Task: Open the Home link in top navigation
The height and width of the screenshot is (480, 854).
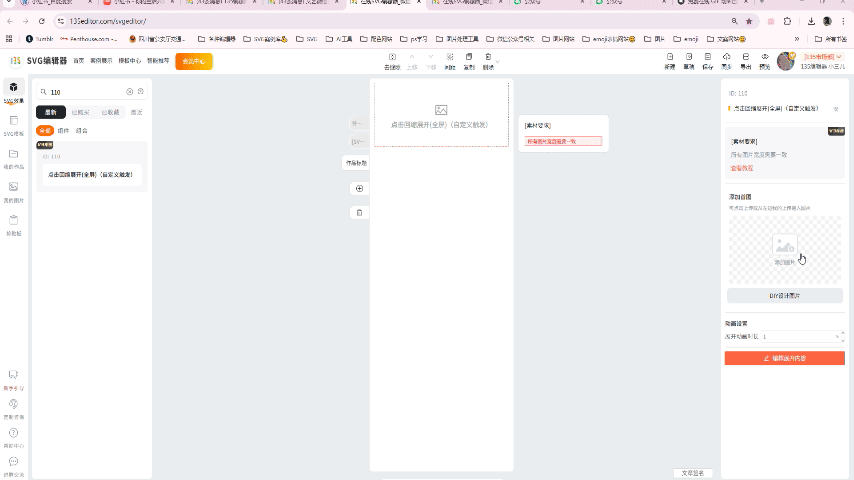Action: click(x=79, y=61)
